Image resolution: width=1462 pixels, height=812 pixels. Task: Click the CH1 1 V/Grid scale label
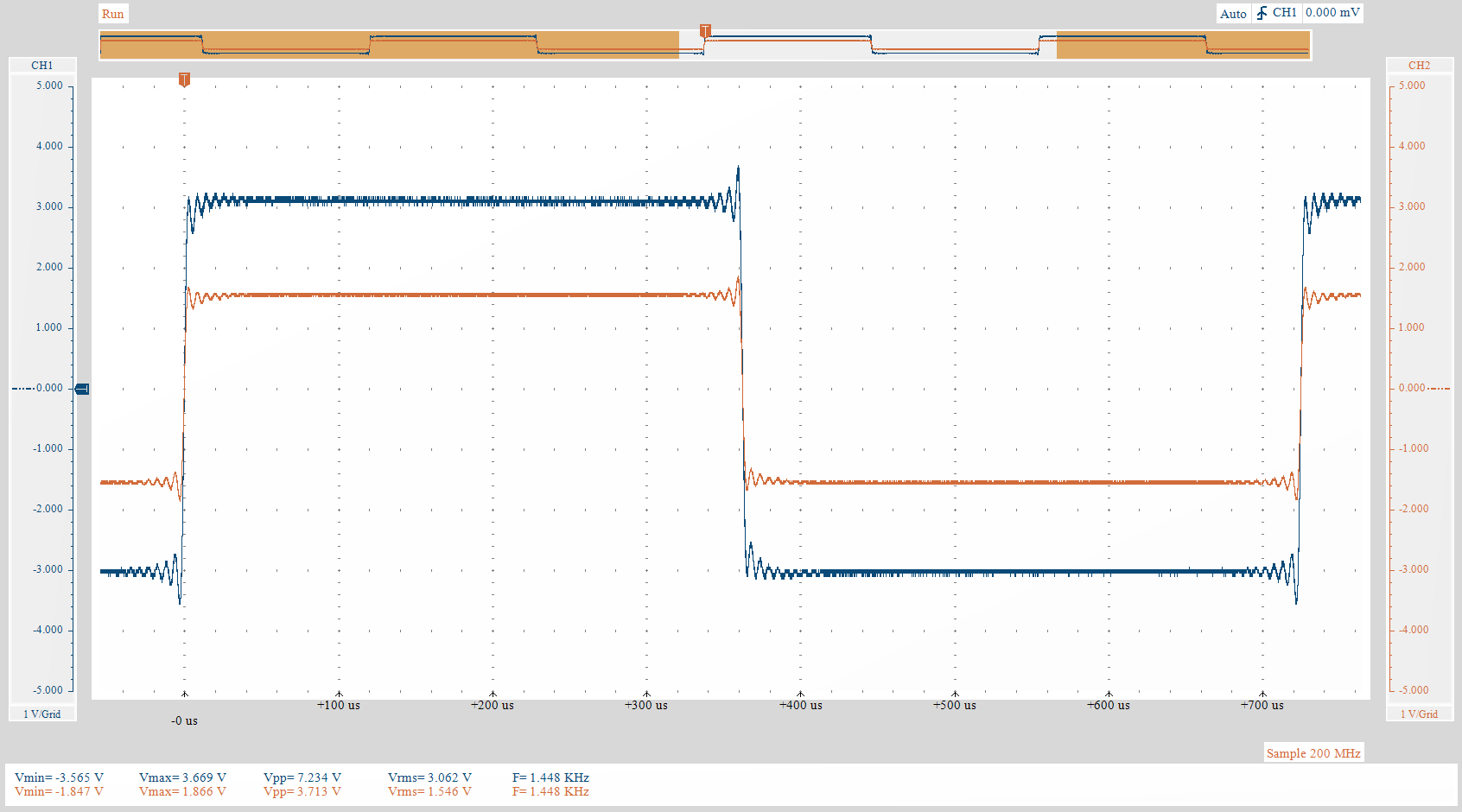[42, 714]
